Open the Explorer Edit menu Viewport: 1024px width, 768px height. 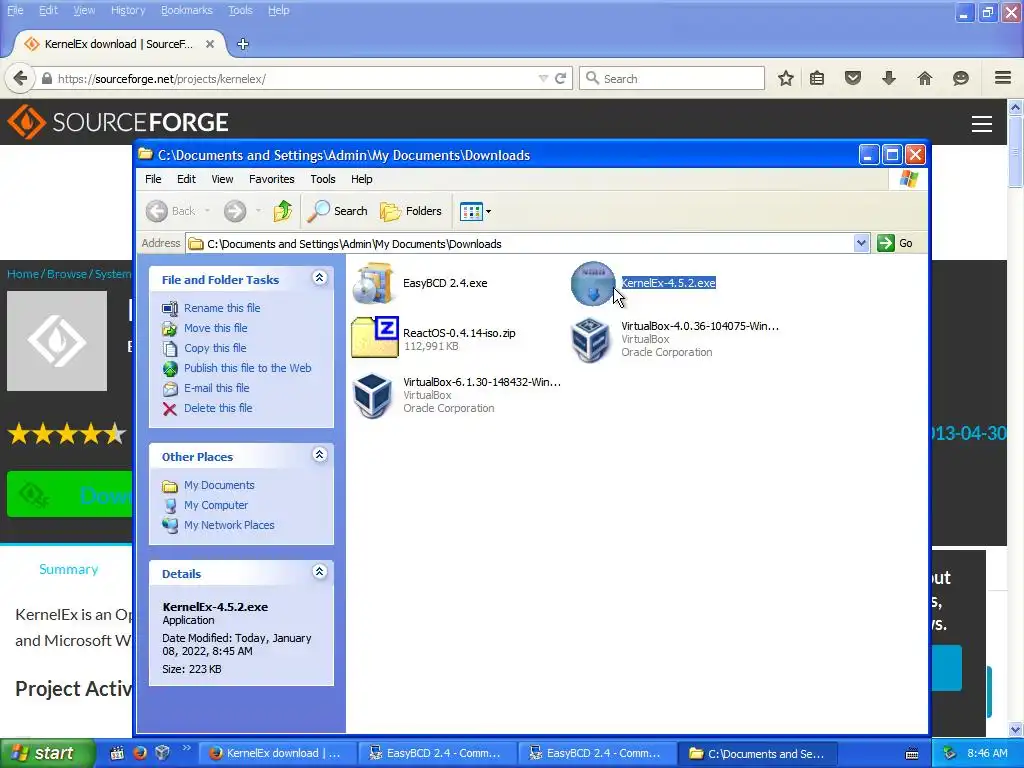[x=186, y=179]
